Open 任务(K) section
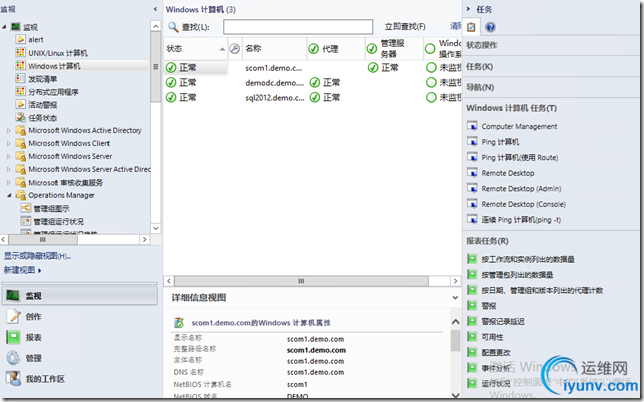This screenshot has height=402, width=644. tap(479, 67)
